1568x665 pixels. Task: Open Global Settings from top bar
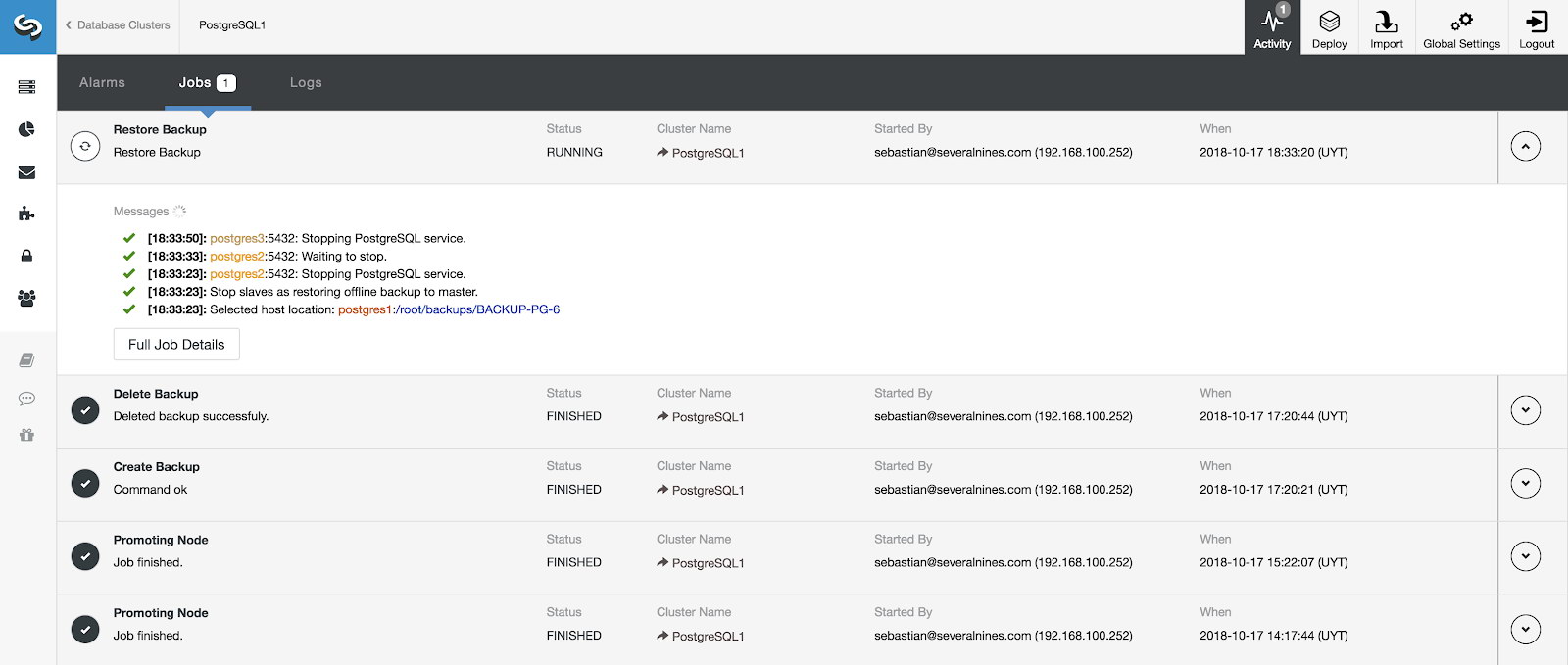pos(1461,27)
